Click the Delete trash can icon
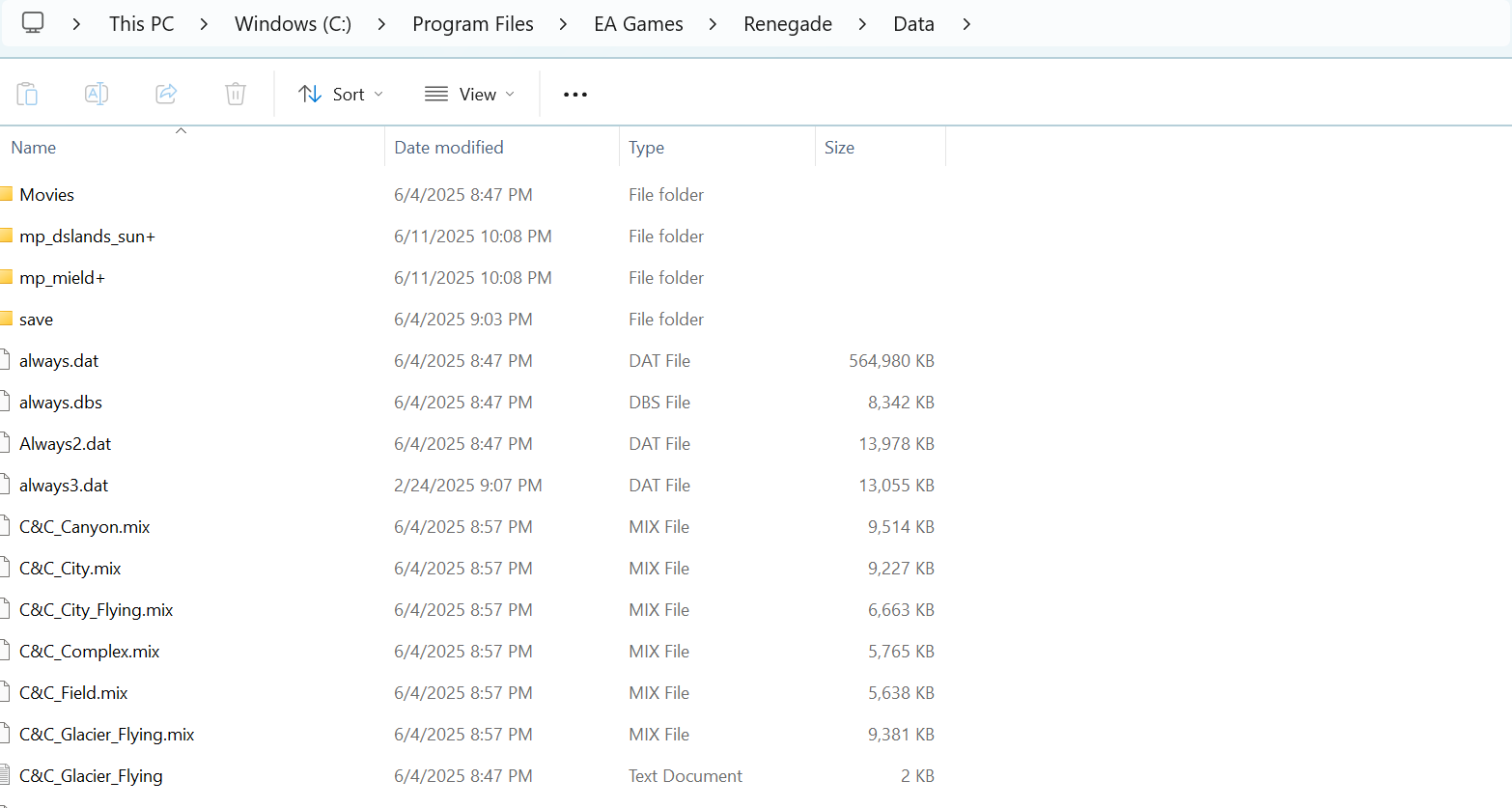Image resolution: width=1512 pixels, height=808 pixels. (x=236, y=94)
